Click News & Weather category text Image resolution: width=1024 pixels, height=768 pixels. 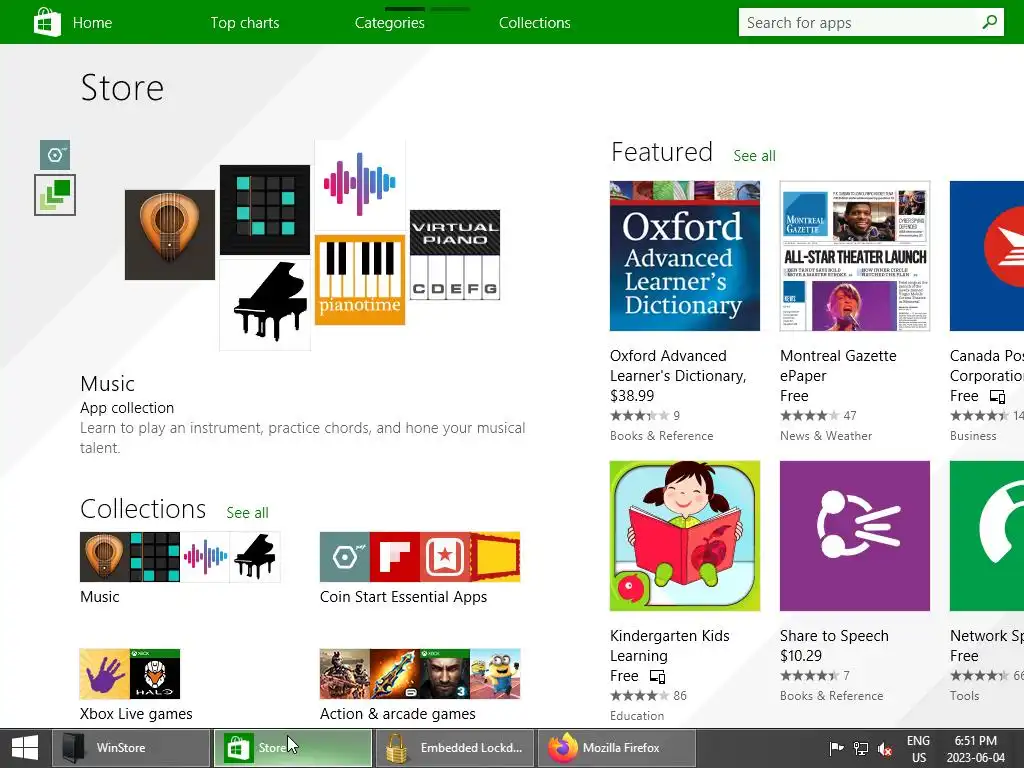pos(825,436)
